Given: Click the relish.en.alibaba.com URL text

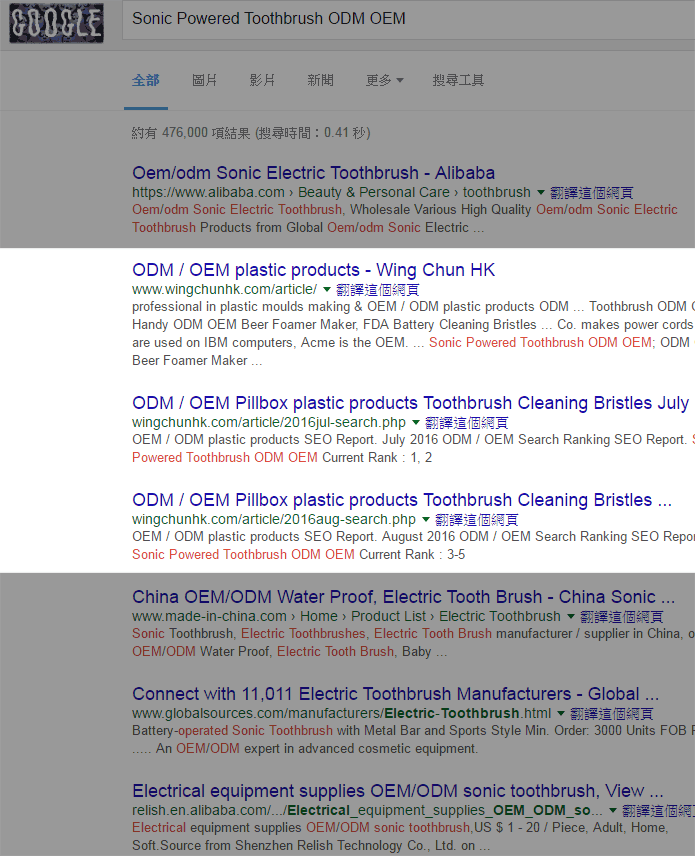Looking at the screenshot, I should pos(367,811).
